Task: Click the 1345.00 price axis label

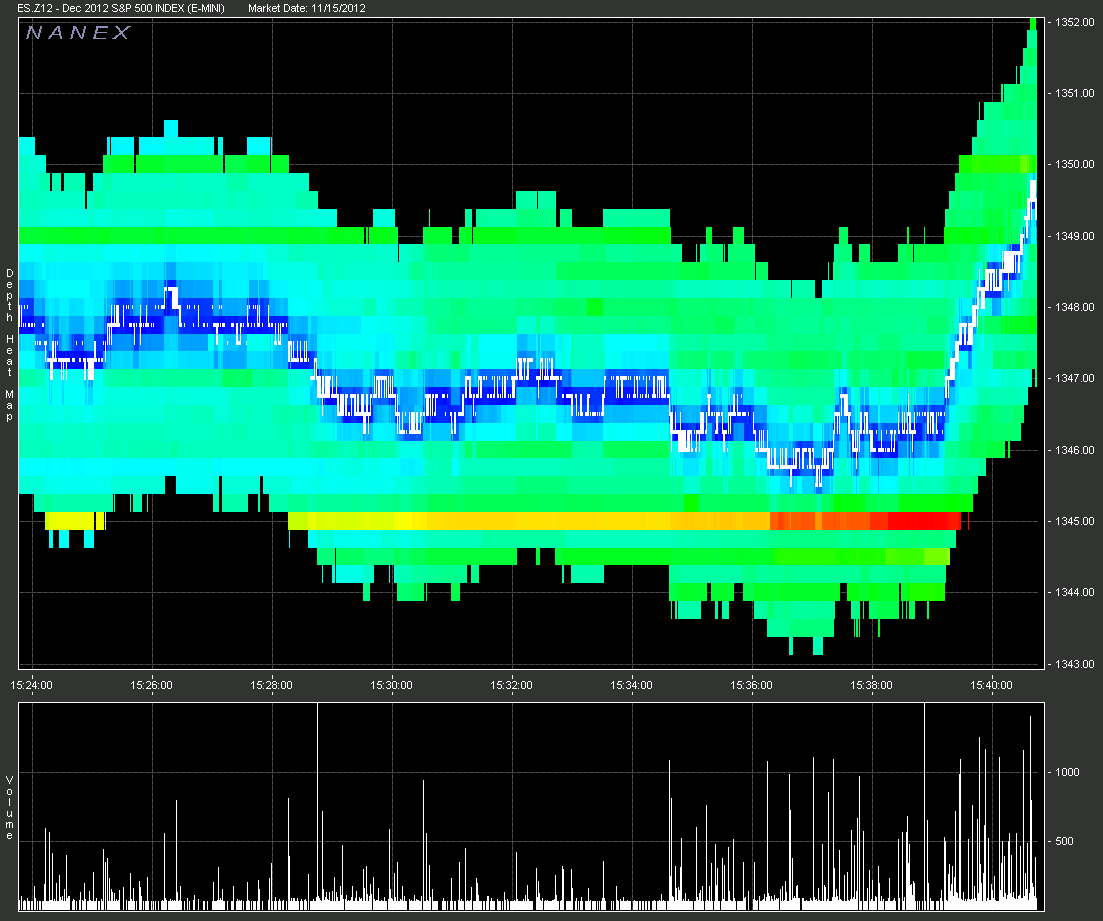Action: 1074,521
